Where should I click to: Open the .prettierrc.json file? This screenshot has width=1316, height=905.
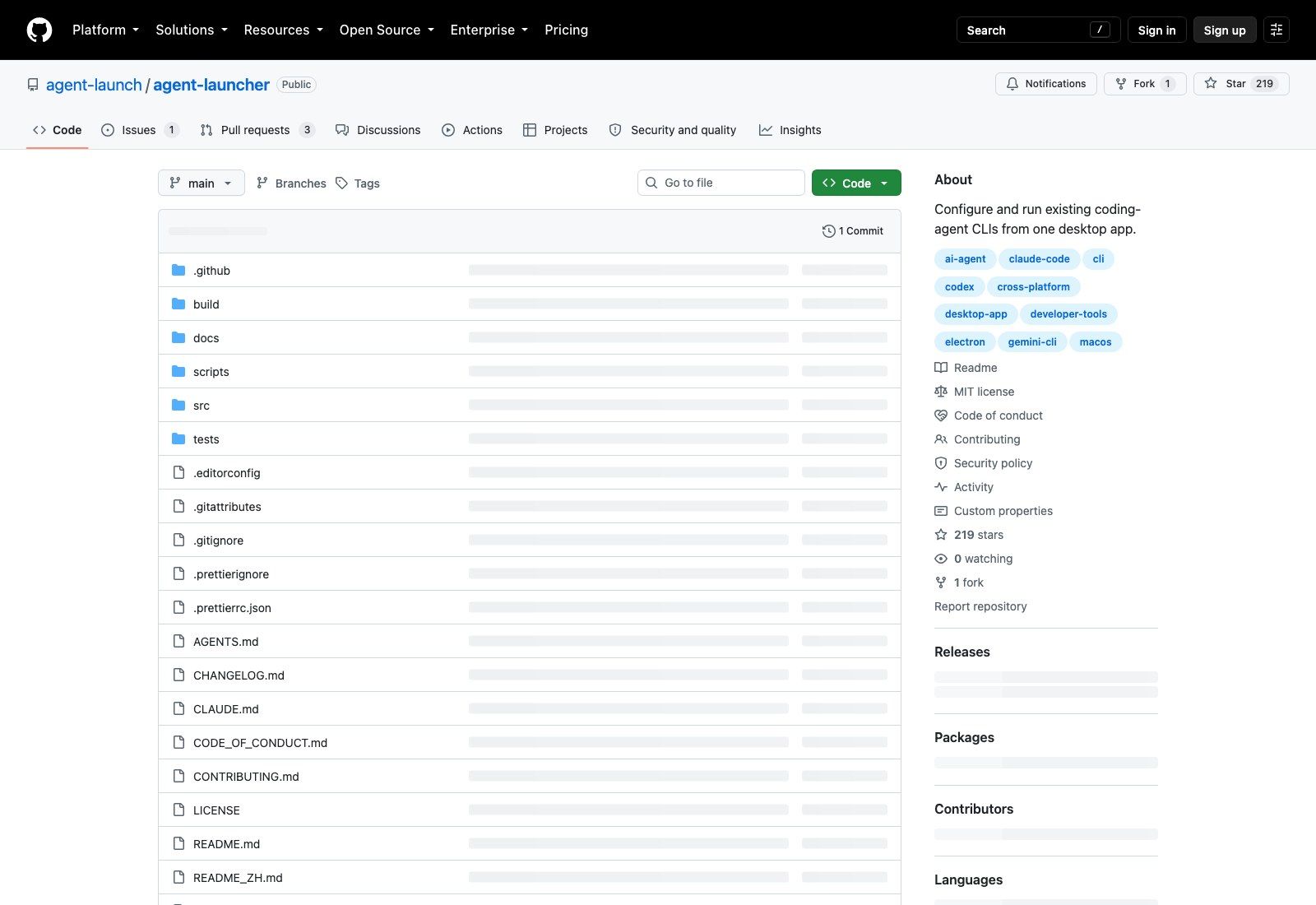[x=232, y=608]
